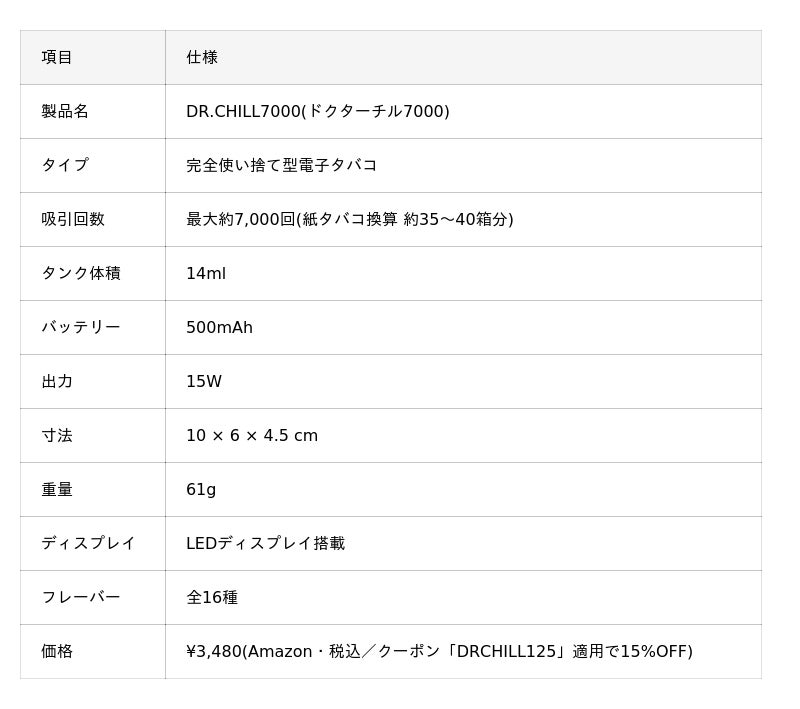
Task: Click the DR.CHILL7000(ドクターチル7000) product name text
Action: point(317,111)
